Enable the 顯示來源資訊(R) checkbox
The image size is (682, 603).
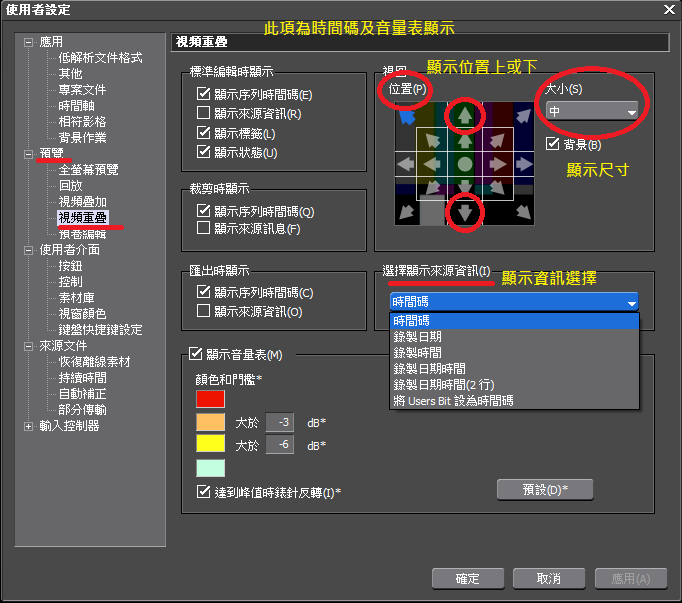point(204,113)
